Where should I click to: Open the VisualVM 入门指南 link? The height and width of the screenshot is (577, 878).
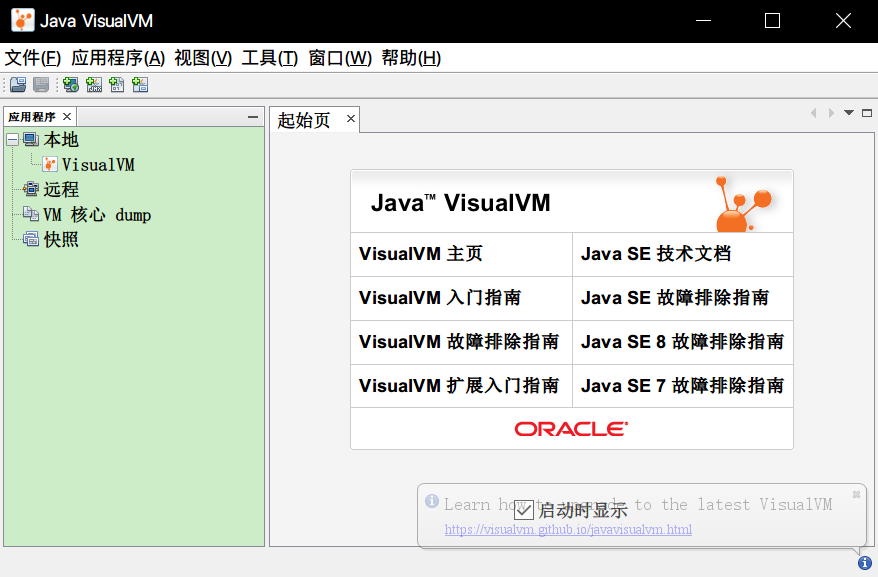pos(439,298)
